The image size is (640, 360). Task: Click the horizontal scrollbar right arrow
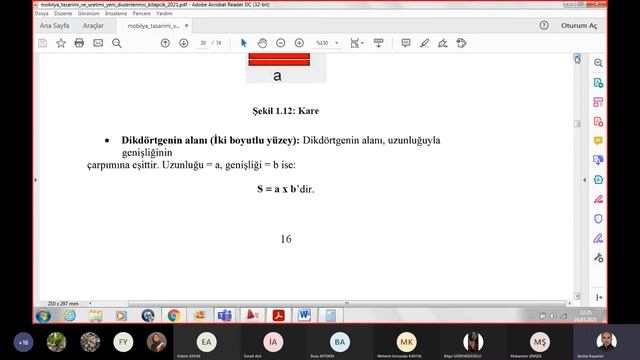pyautogui.click(x=569, y=303)
